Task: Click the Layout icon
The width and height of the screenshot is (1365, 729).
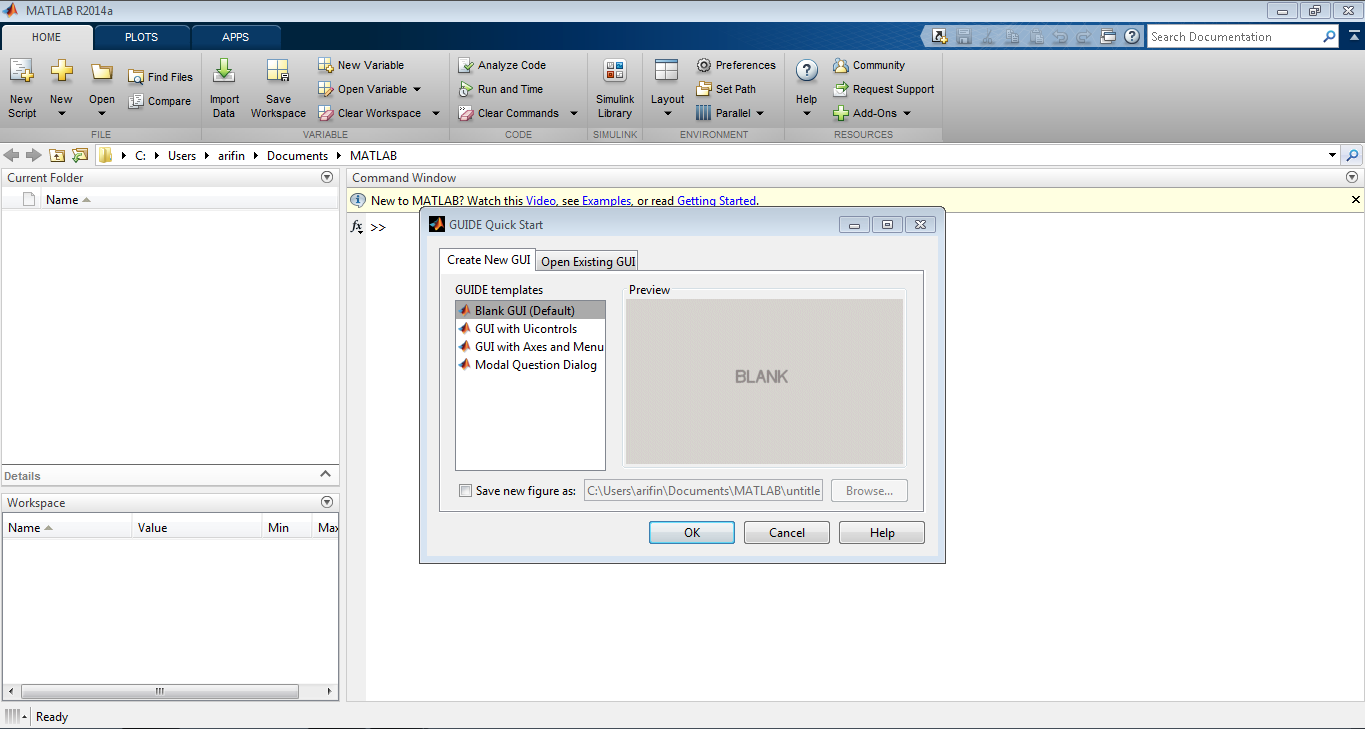Action: (x=667, y=71)
